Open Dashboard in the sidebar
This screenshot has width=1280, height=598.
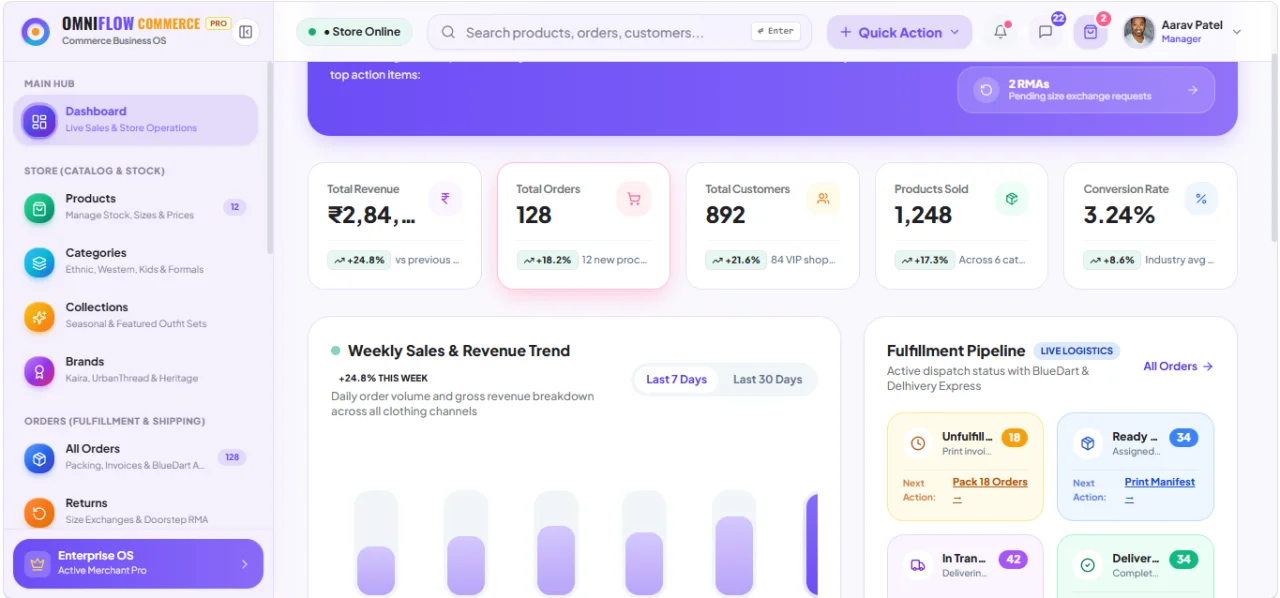(x=135, y=120)
